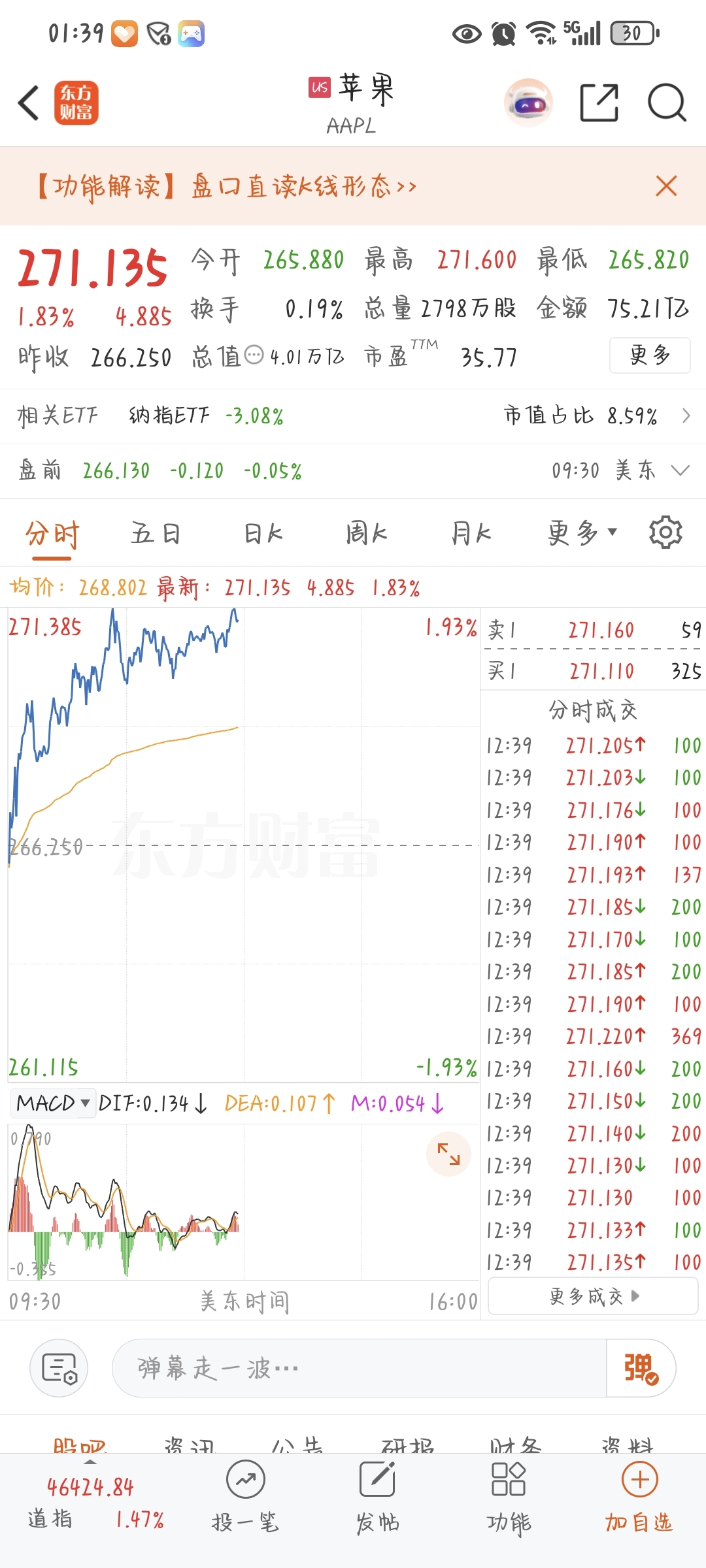Switch to the 周K tab
Image resolution: width=706 pixels, height=1568 pixels.
[x=366, y=534]
